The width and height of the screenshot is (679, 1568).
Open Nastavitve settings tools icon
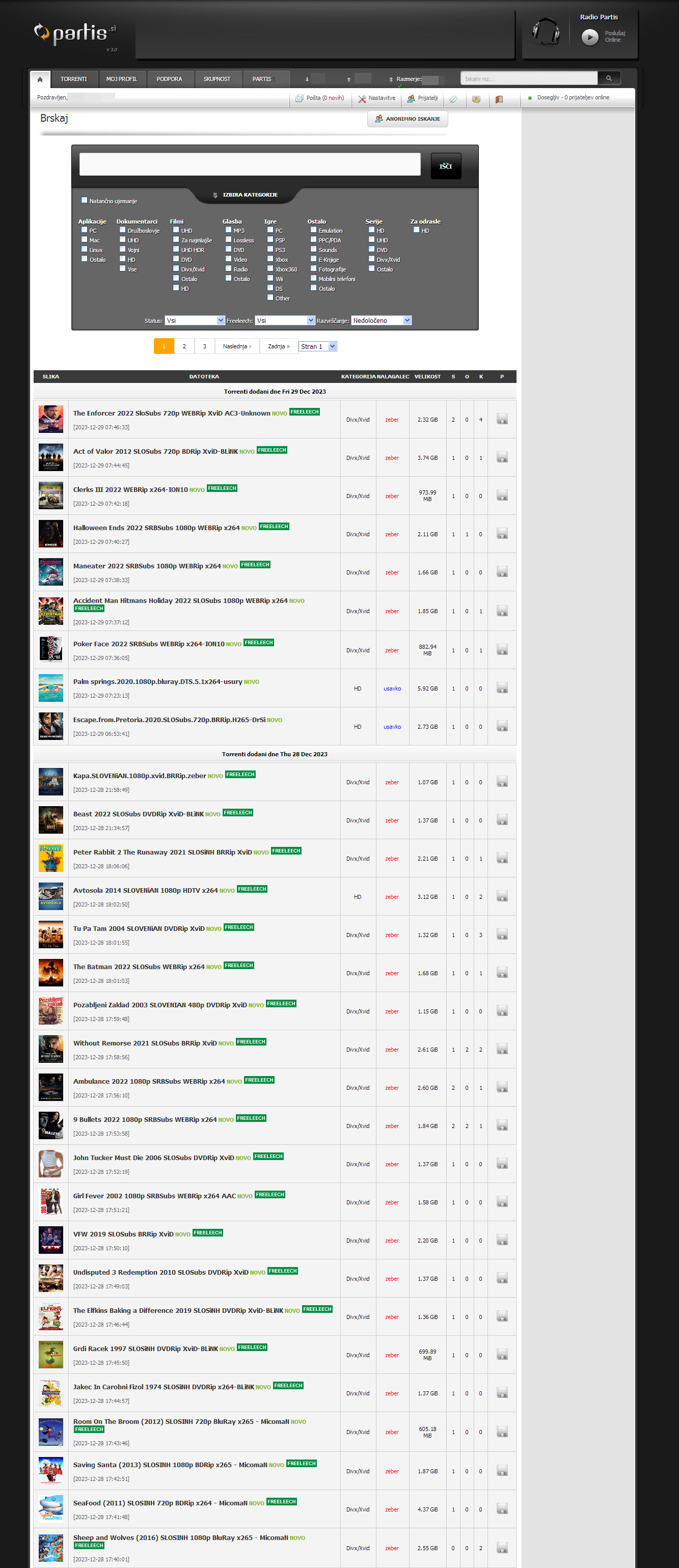pos(362,99)
